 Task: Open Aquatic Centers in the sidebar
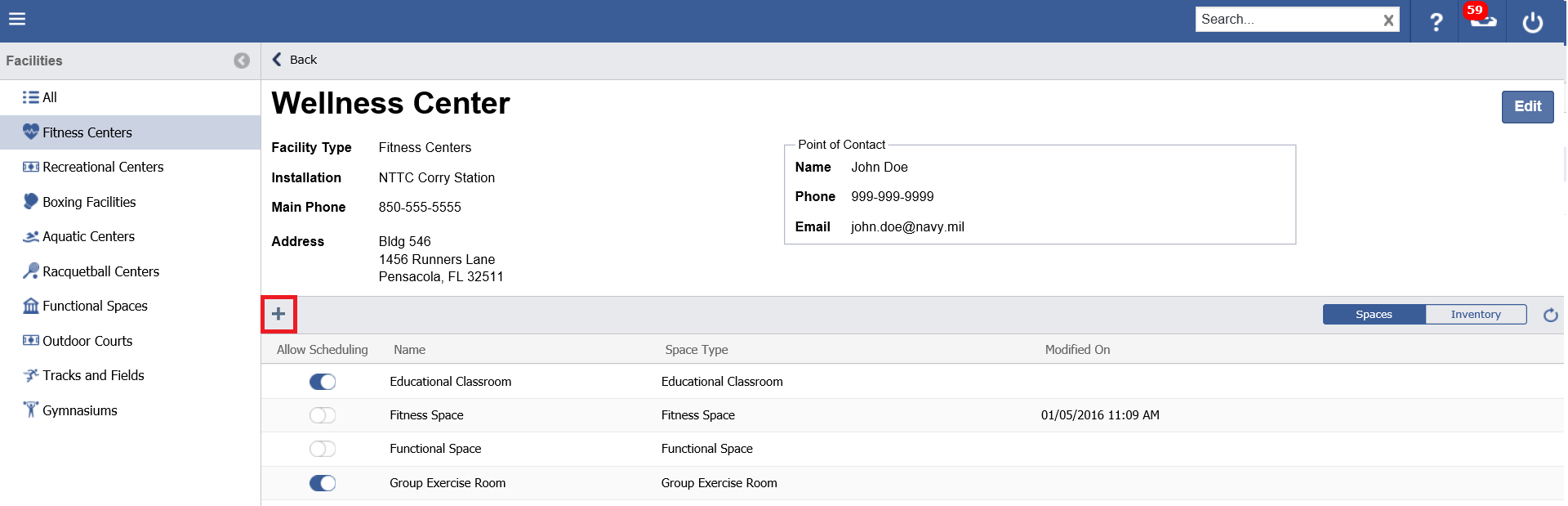tap(88, 236)
